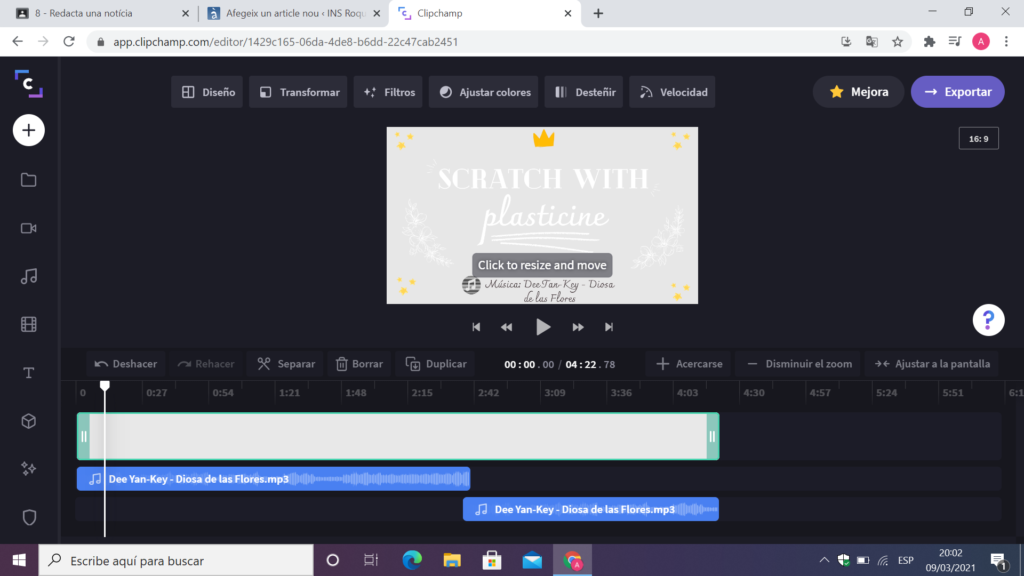Open the 16:9 aspect ratio selector

pyautogui.click(x=978, y=139)
